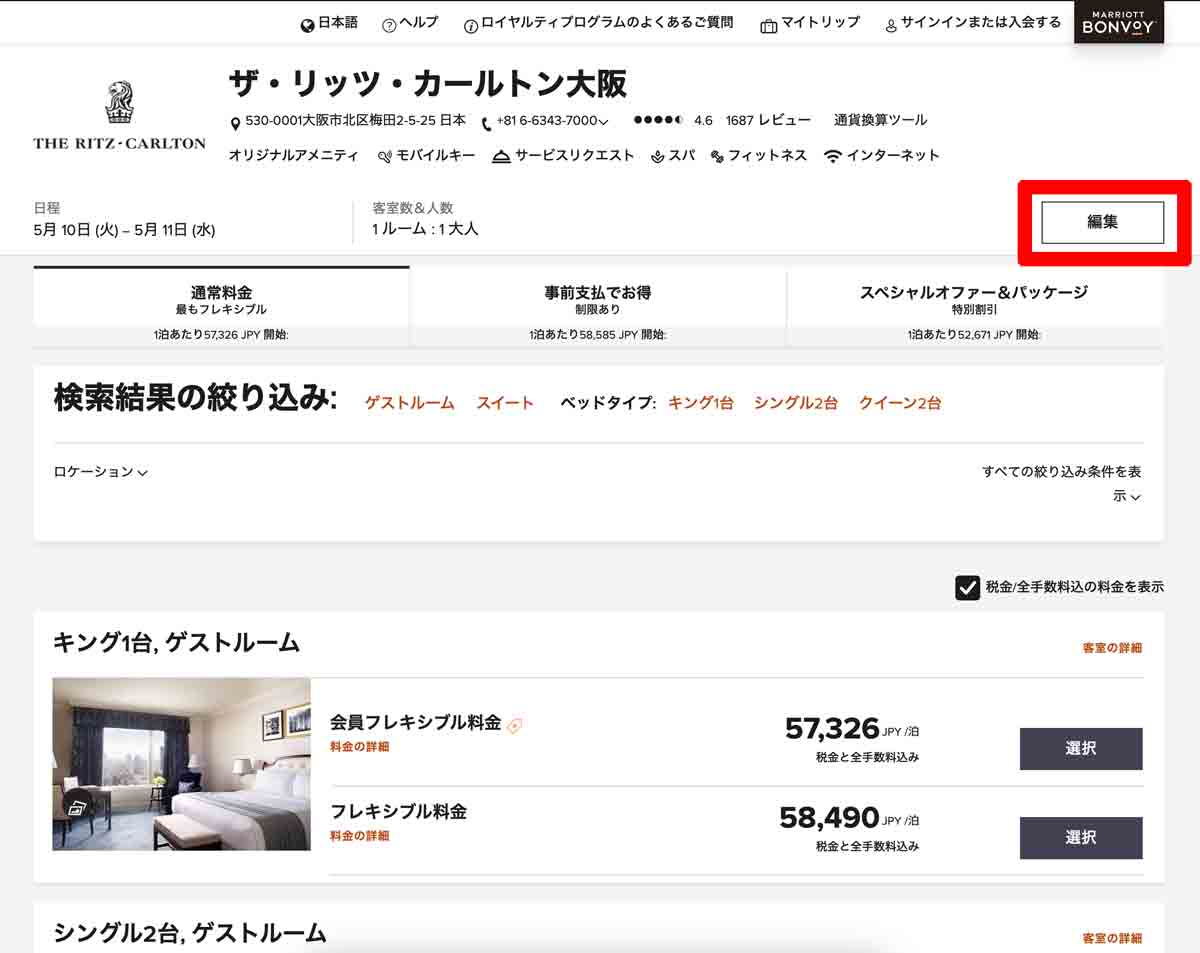This screenshot has height=953, width=1200.
Task: Click the hotel address text
Action: [x=355, y=121]
